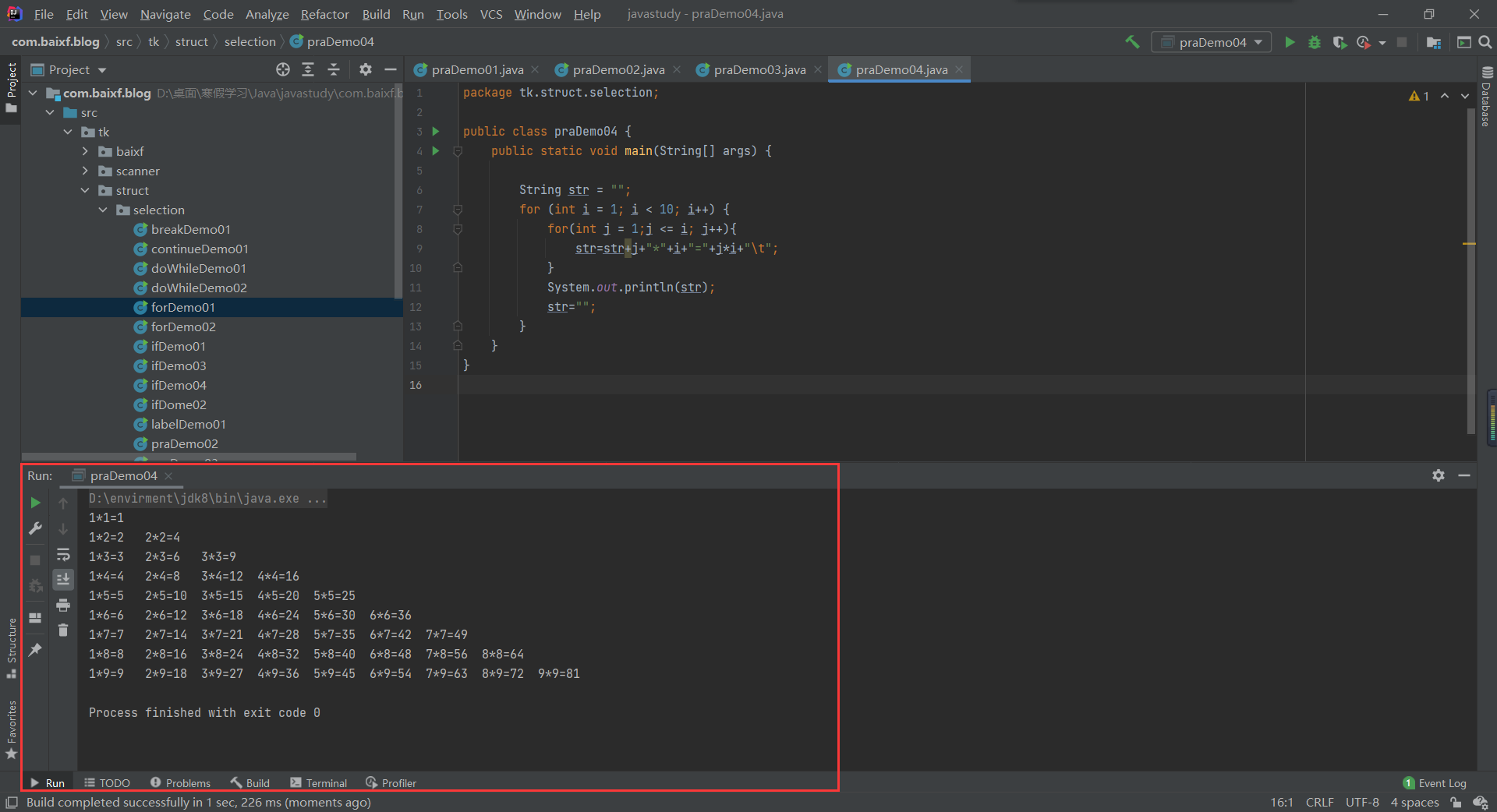Open the Problems tool window tab
The width and height of the screenshot is (1497, 812).
pos(180,782)
